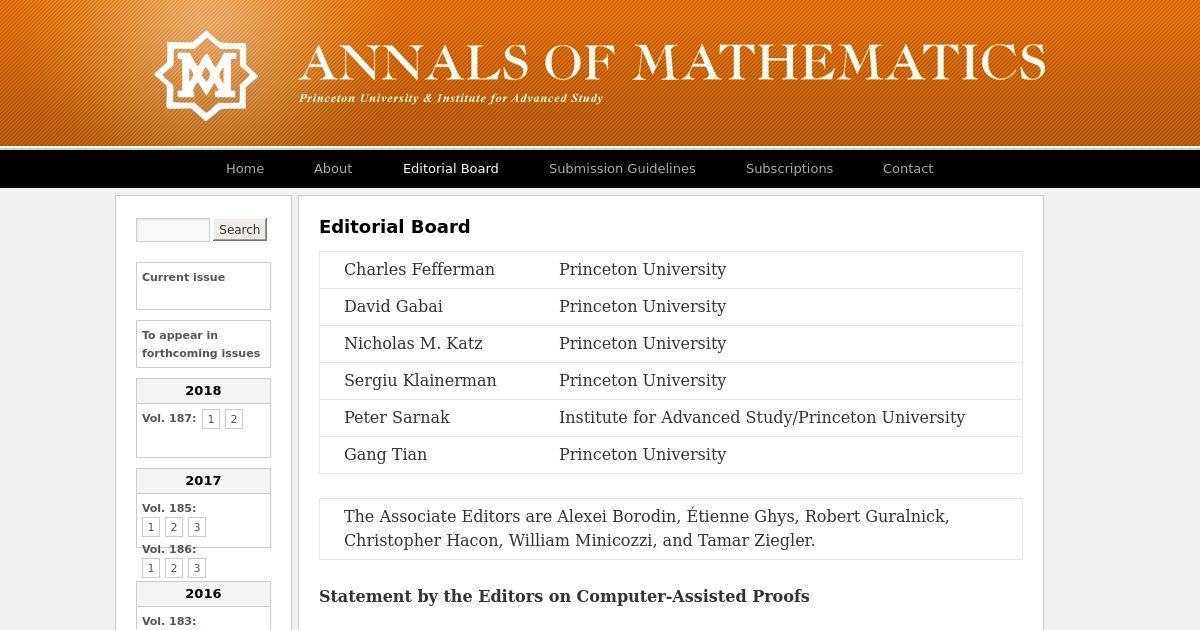This screenshot has height=630, width=1200.
Task: Open Vol. 186 issue 3
Action: pos(197,568)
